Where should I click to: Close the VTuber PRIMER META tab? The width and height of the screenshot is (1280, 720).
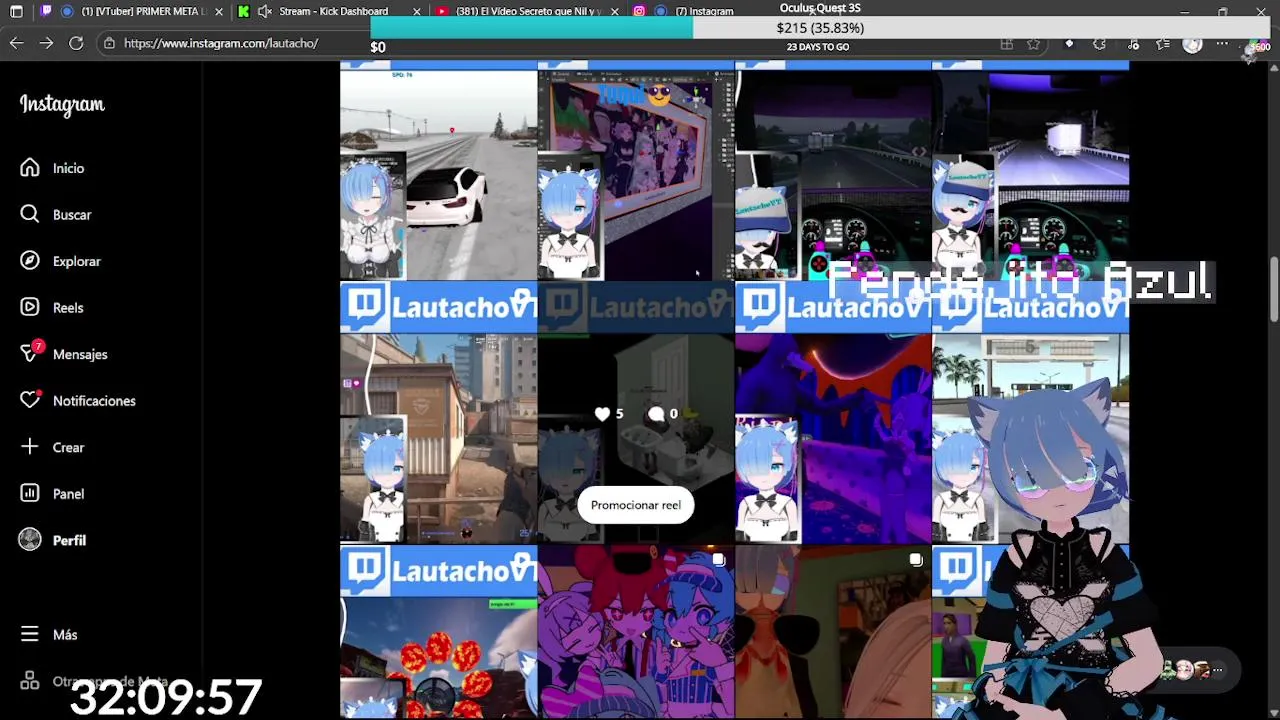[219, 11]
